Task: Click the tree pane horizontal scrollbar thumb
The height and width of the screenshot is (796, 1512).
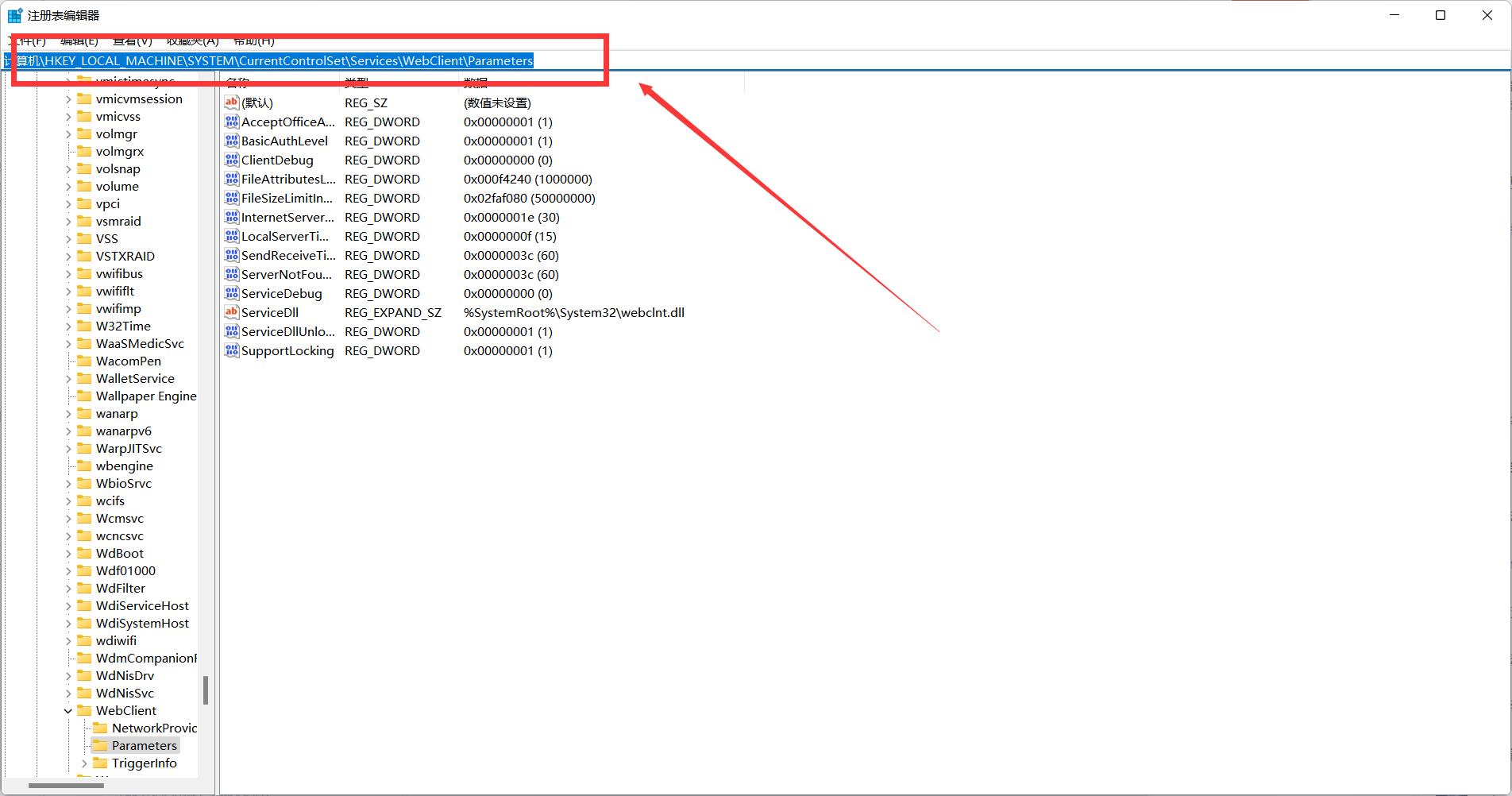Action: [66, 786]
